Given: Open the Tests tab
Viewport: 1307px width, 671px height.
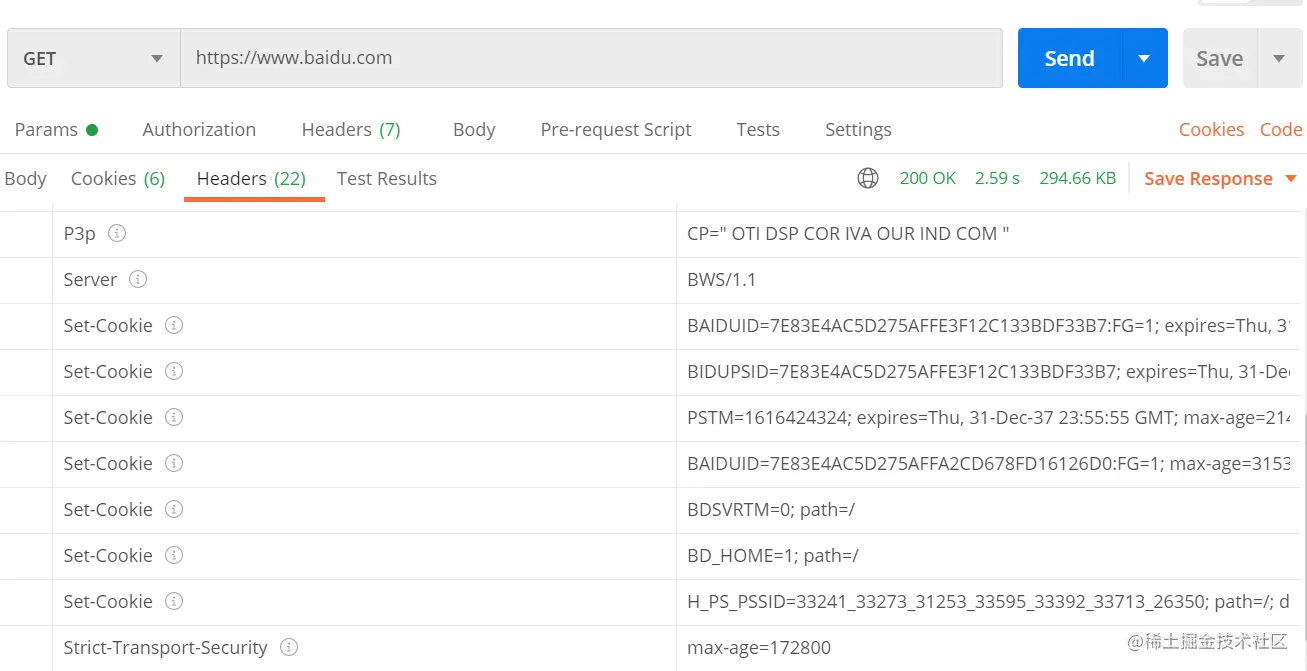Looking at the screenshot, I should point(758,129).
